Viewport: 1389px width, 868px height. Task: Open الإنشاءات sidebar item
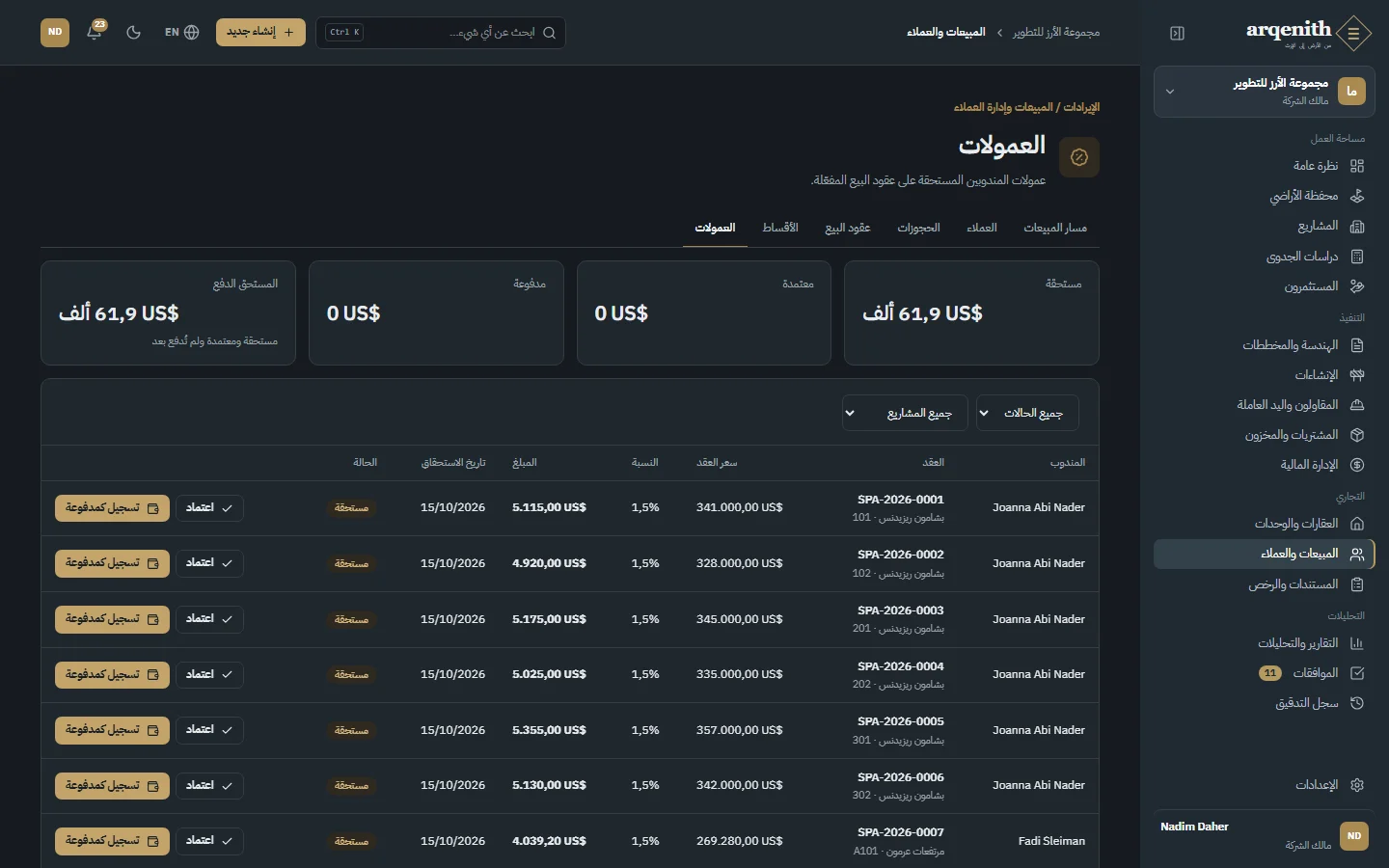click(x=1265, y=375)
